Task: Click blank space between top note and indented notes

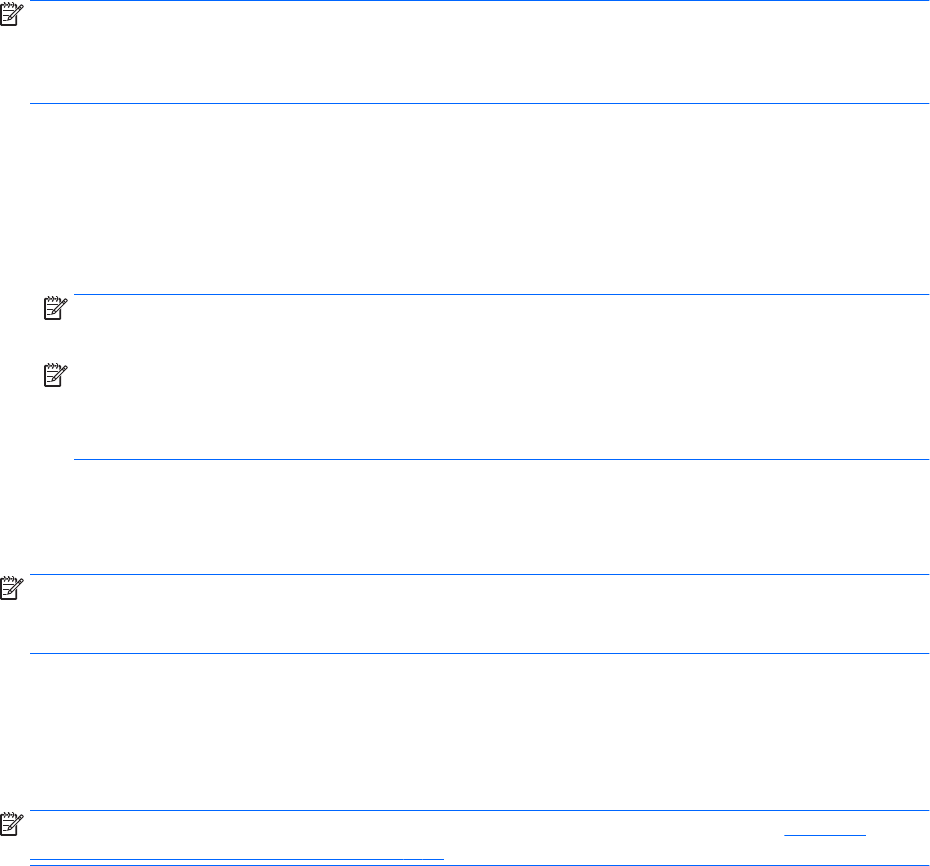Action: [x=480, y=200]
